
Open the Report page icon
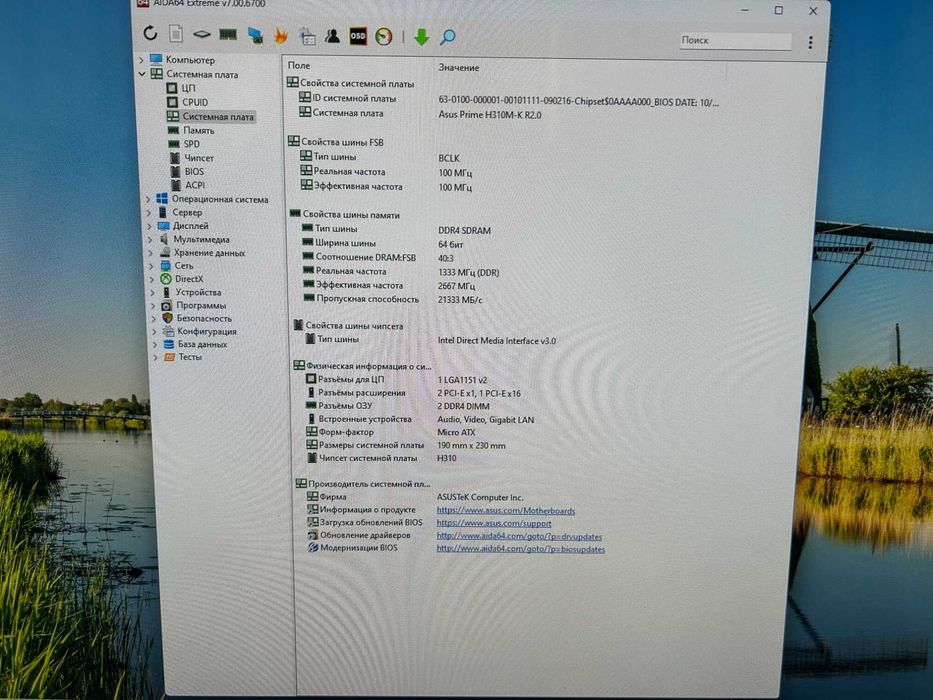click(x=176, y=34)
